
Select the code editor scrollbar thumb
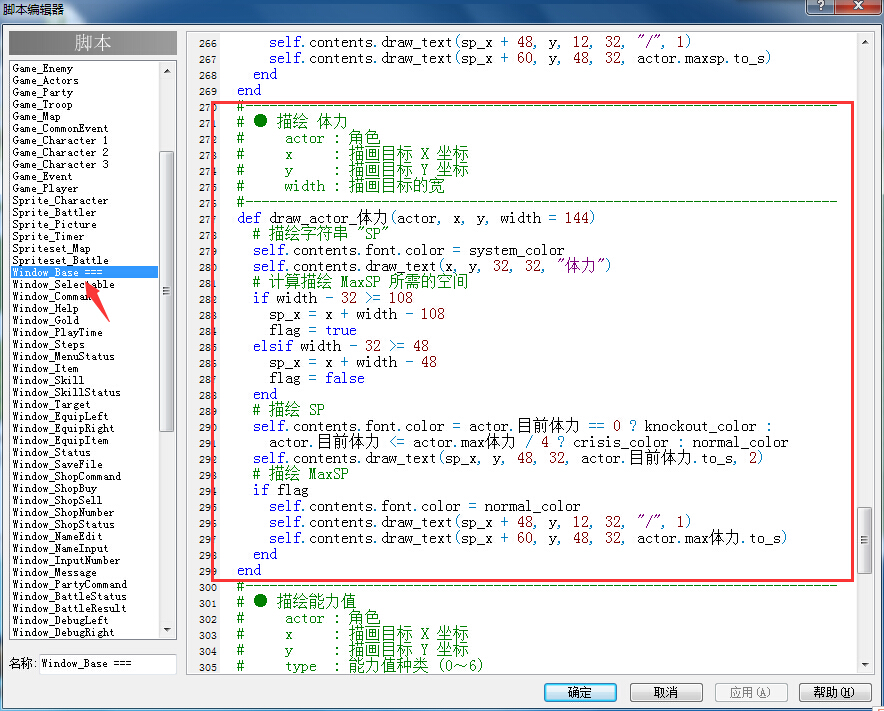click(x=864, y=540)
